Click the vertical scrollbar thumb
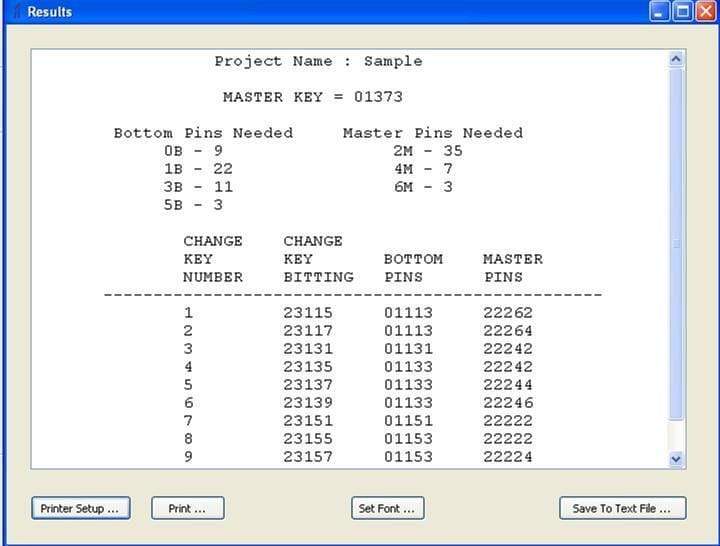This screenshot has width=720, height=546. tap(676, 245)
